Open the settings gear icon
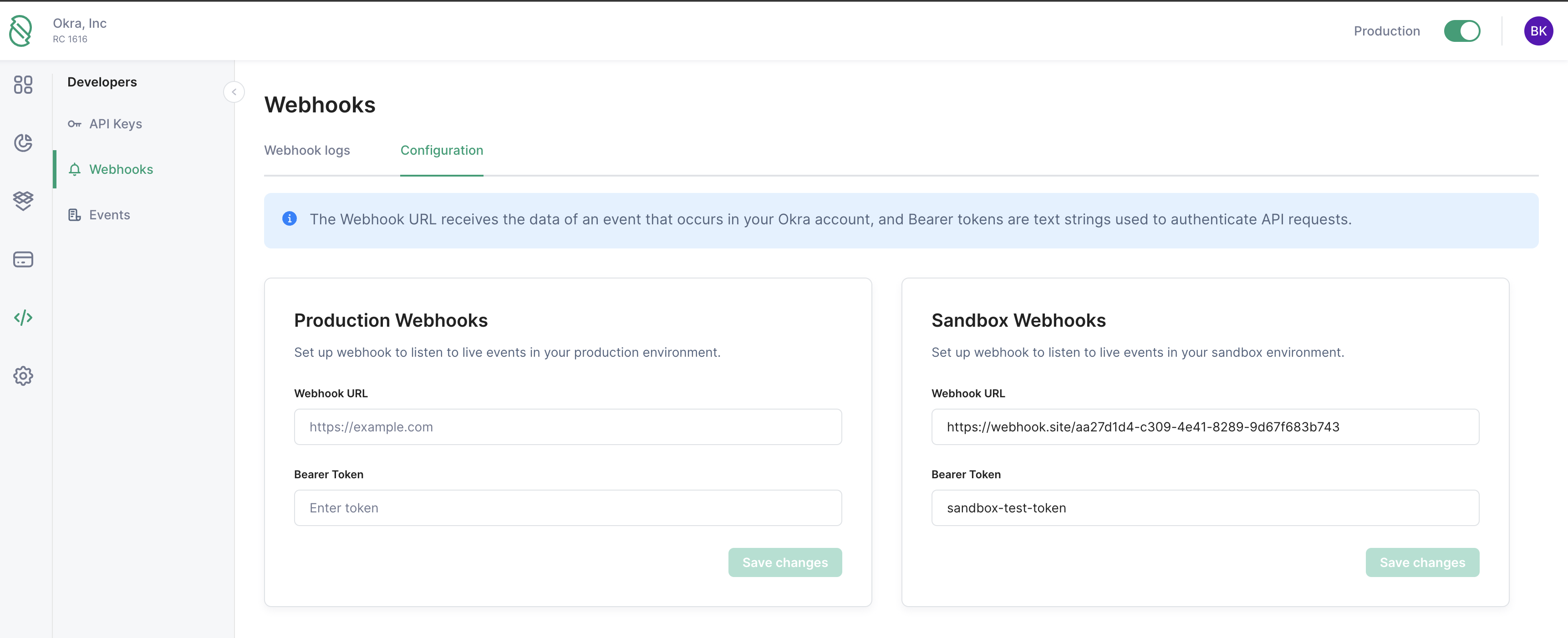 [23, 376]
